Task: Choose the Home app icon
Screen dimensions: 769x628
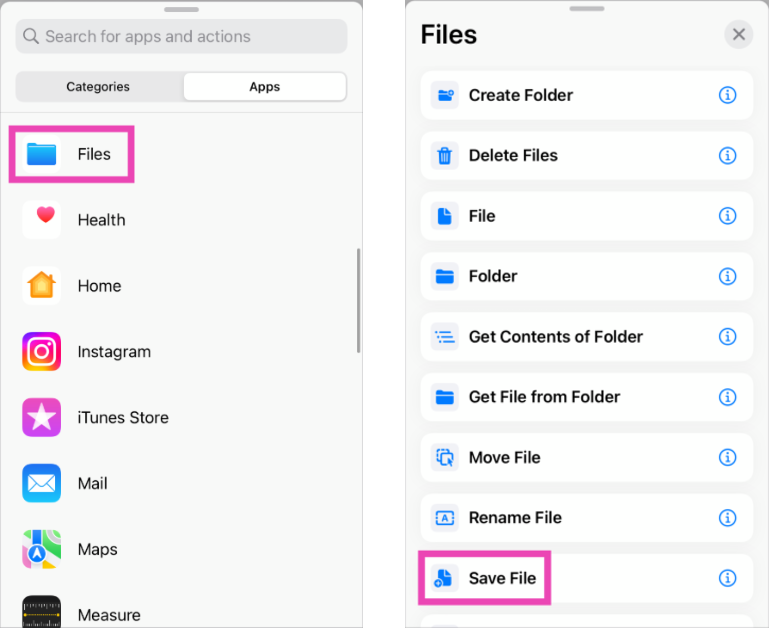Action: point(42,286)
